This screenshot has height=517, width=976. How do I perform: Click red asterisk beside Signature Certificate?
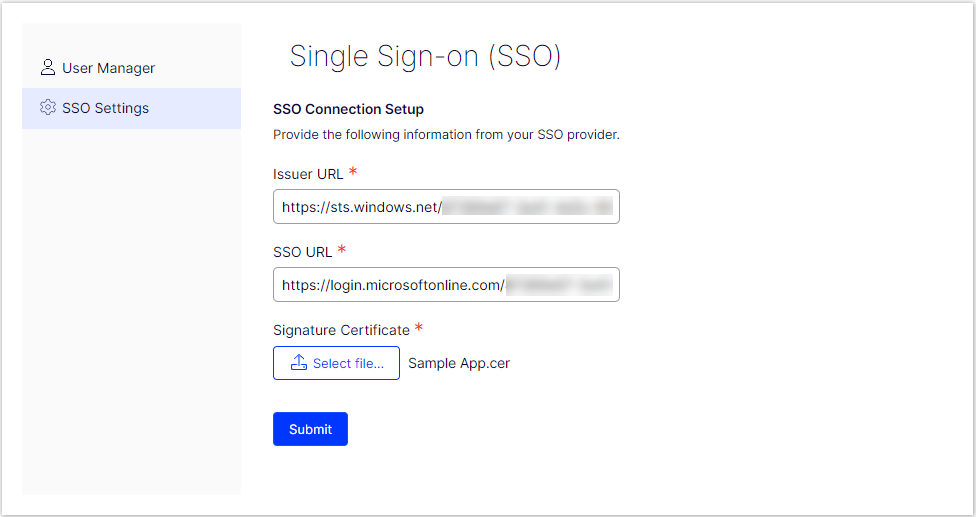pyautogui.click(x=419, y=328)
